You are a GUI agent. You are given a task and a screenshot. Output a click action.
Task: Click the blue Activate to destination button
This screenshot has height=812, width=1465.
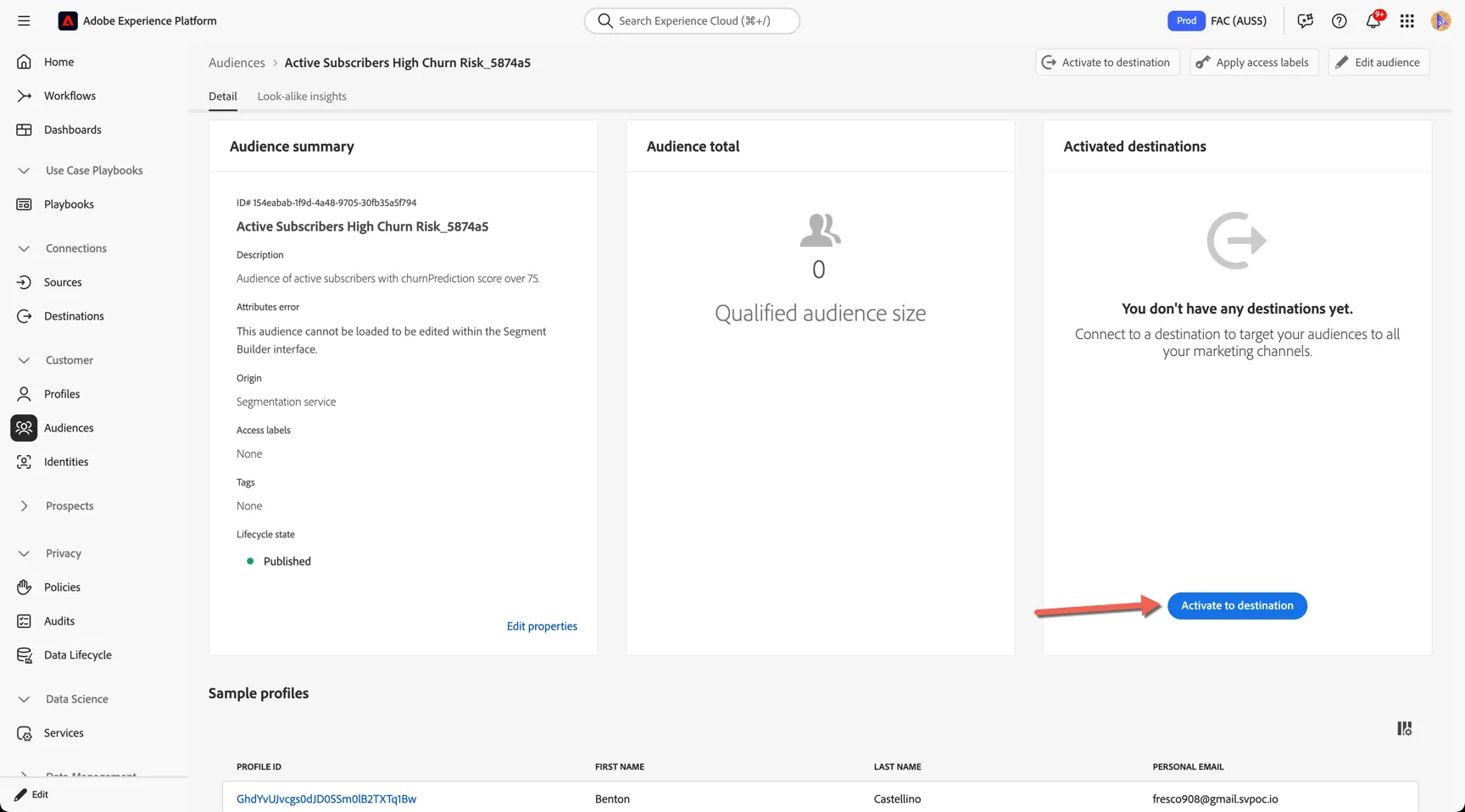[1237, 606]
